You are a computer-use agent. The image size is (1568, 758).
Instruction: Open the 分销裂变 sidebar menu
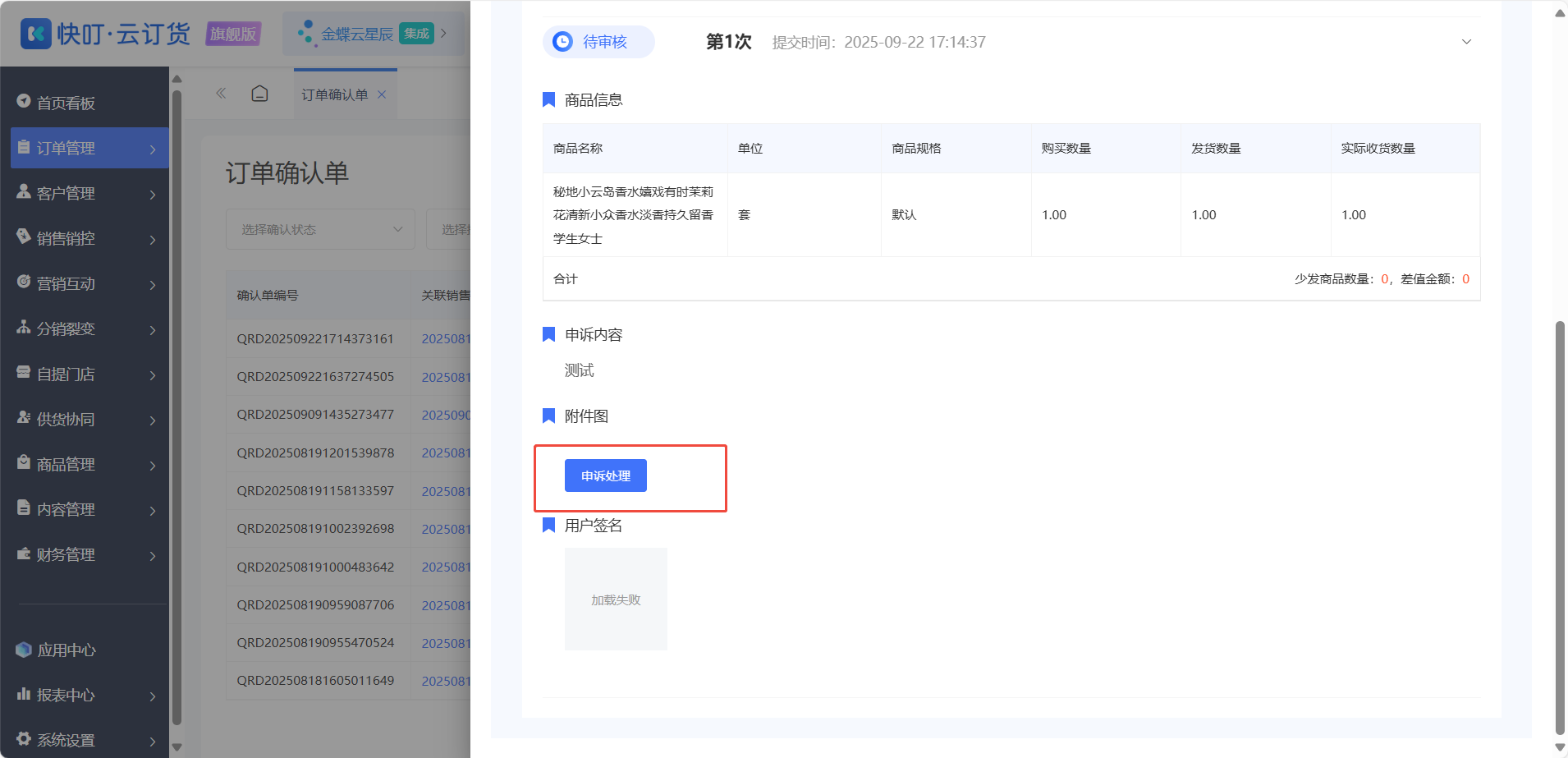click(89, 328)
